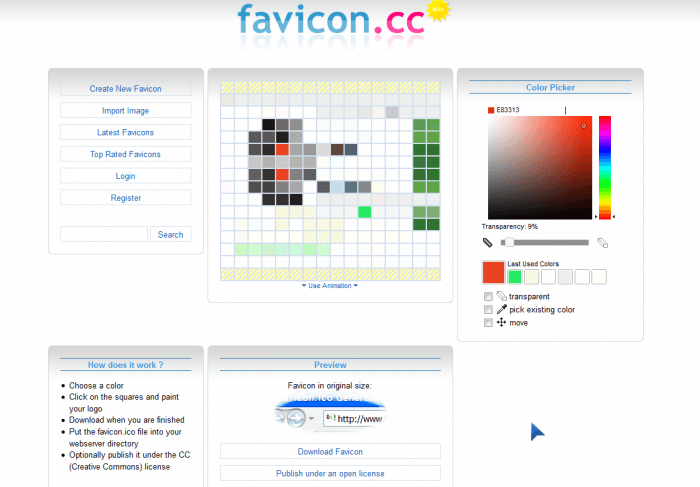Click the faded pencil icon beside transparency slider
The image size is (700, 487).
click(603, 243)
